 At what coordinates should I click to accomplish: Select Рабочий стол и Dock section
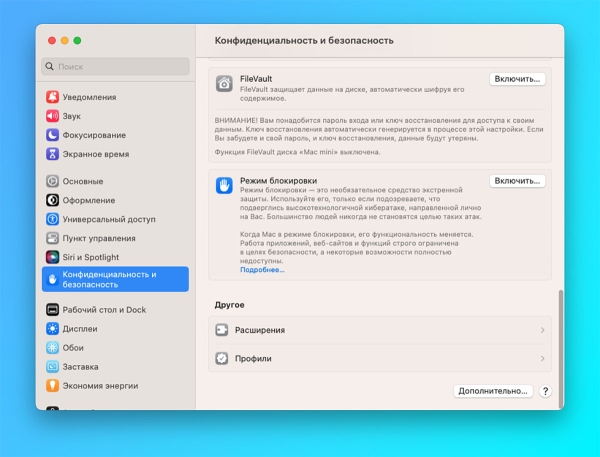pos(104,310)
